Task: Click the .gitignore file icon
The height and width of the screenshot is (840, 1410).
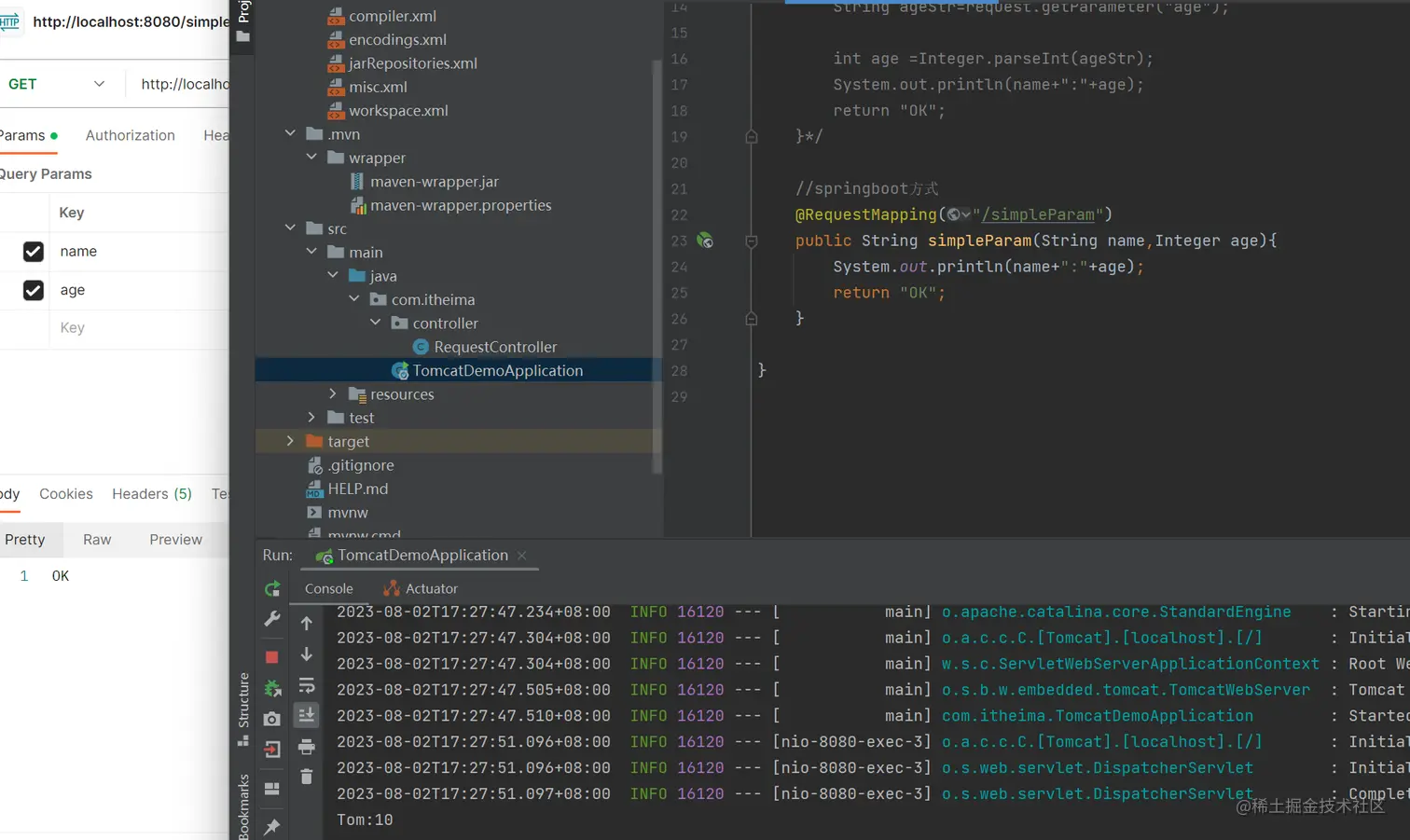Action: point(315,465)
